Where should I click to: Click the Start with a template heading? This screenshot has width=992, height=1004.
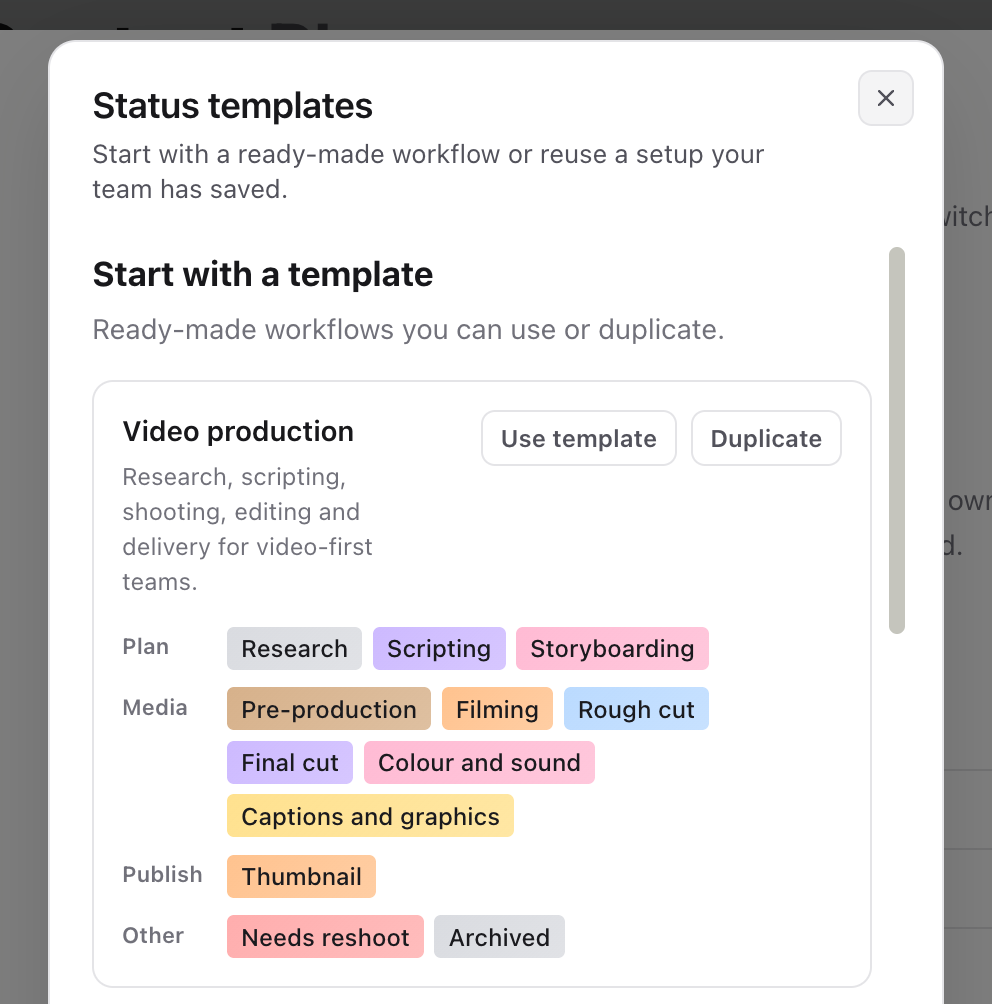(x=263, y=274)
